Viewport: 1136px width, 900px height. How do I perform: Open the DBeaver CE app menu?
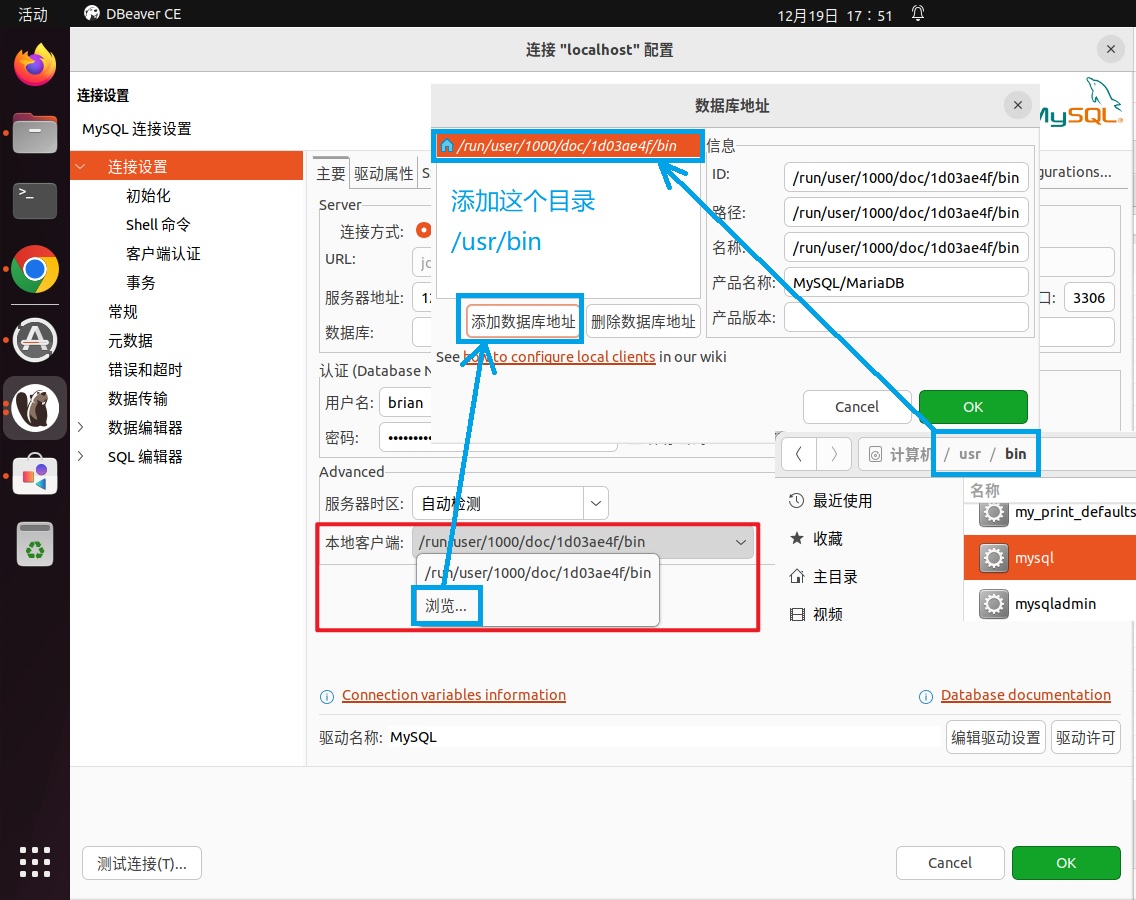(133, 14)
